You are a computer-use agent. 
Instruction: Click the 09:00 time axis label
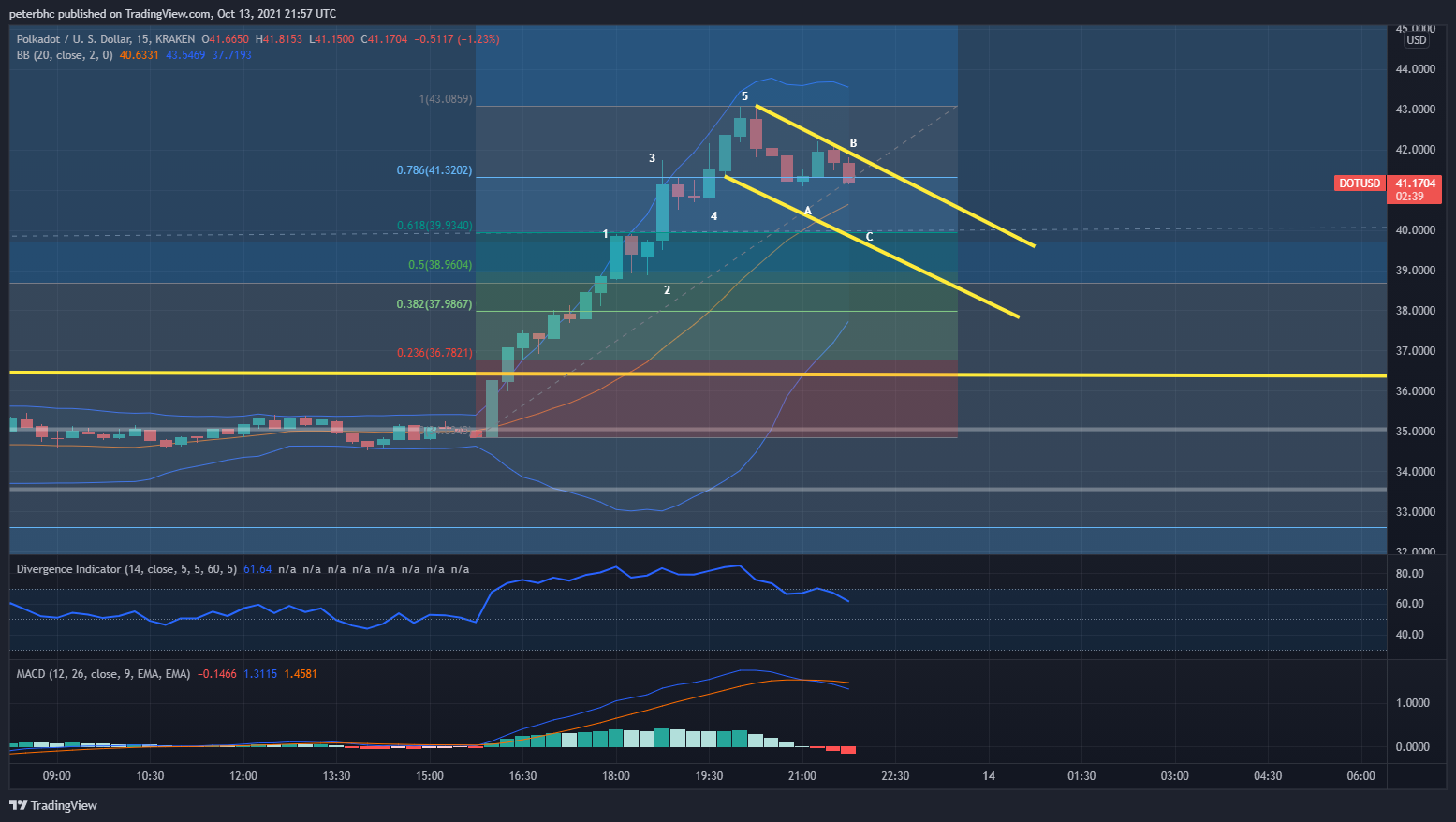tap(57, 776)
